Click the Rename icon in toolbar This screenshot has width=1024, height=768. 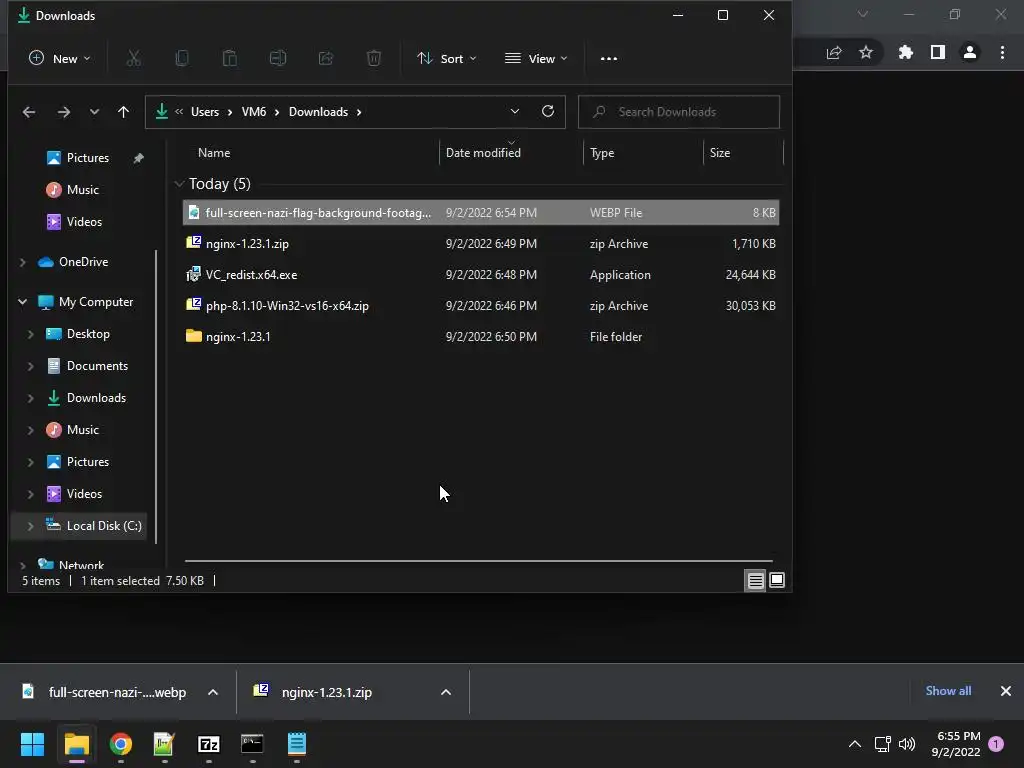278,59
